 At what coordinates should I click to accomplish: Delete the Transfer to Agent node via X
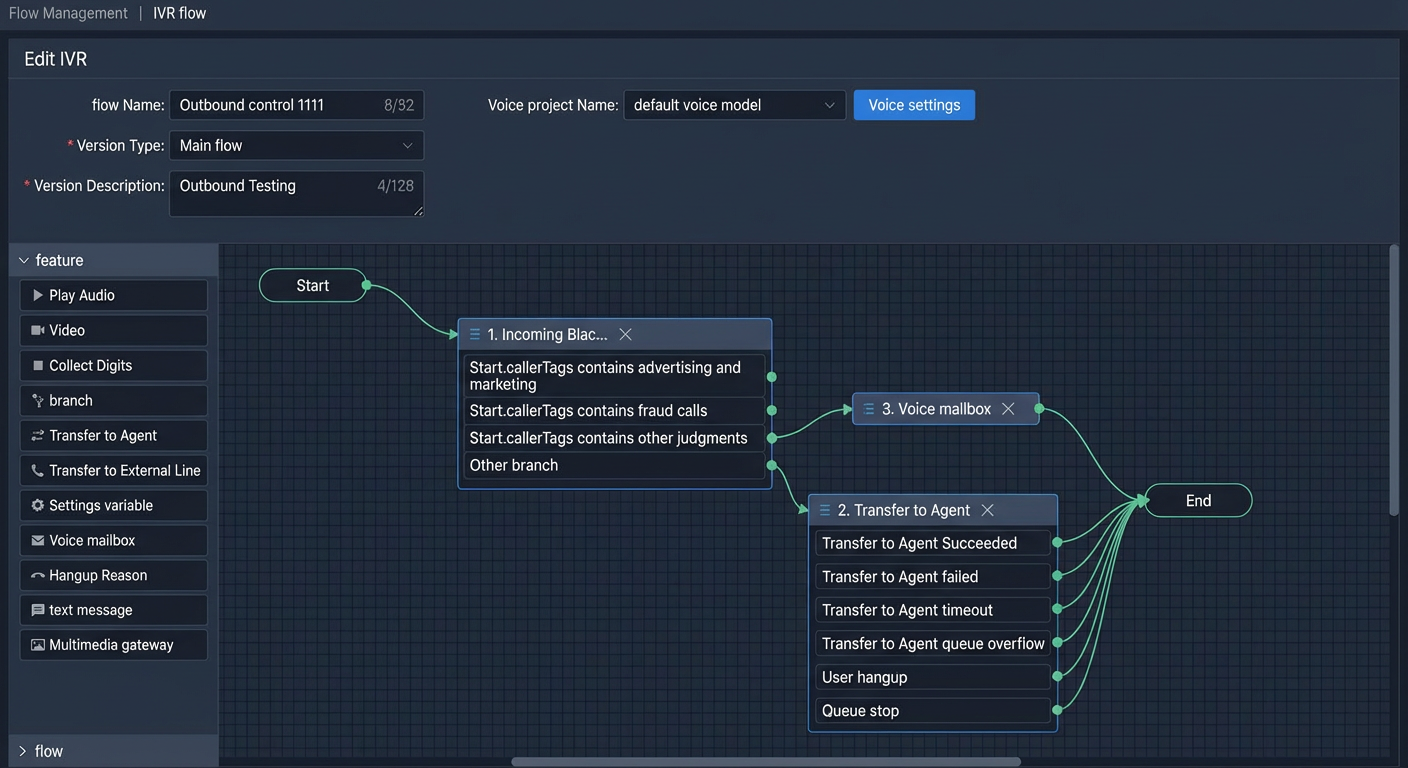pyautogui.click(x=987, y=510)
